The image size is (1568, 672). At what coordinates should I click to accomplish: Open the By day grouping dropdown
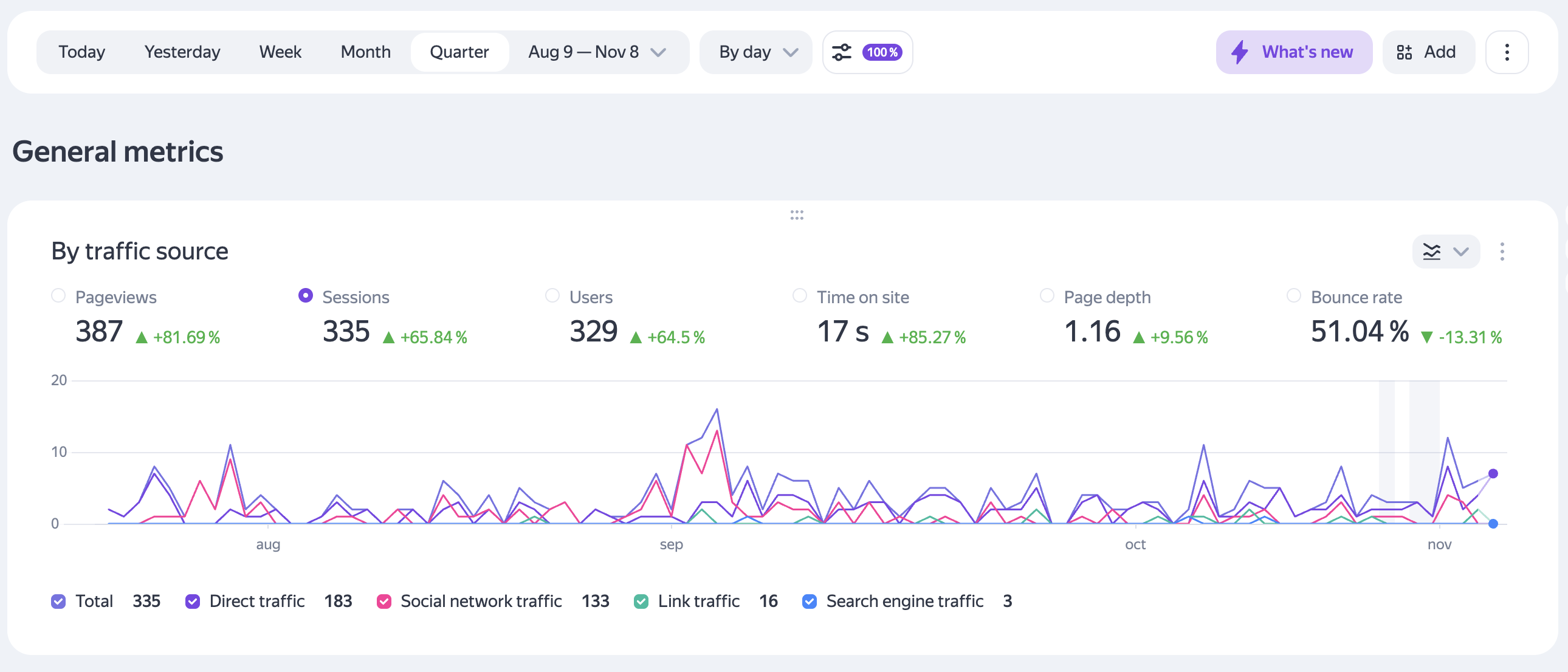[x=757, y=52]
